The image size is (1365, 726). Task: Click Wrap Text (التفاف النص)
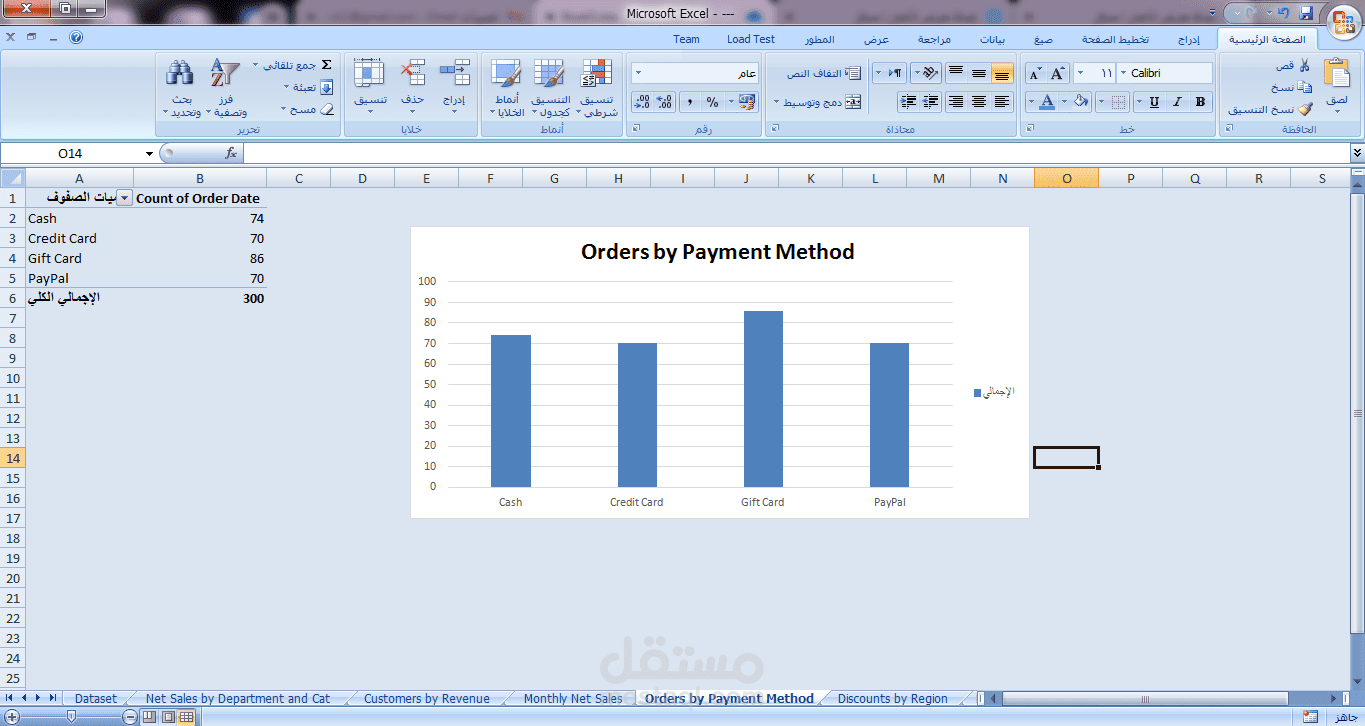tap(824, 73)
